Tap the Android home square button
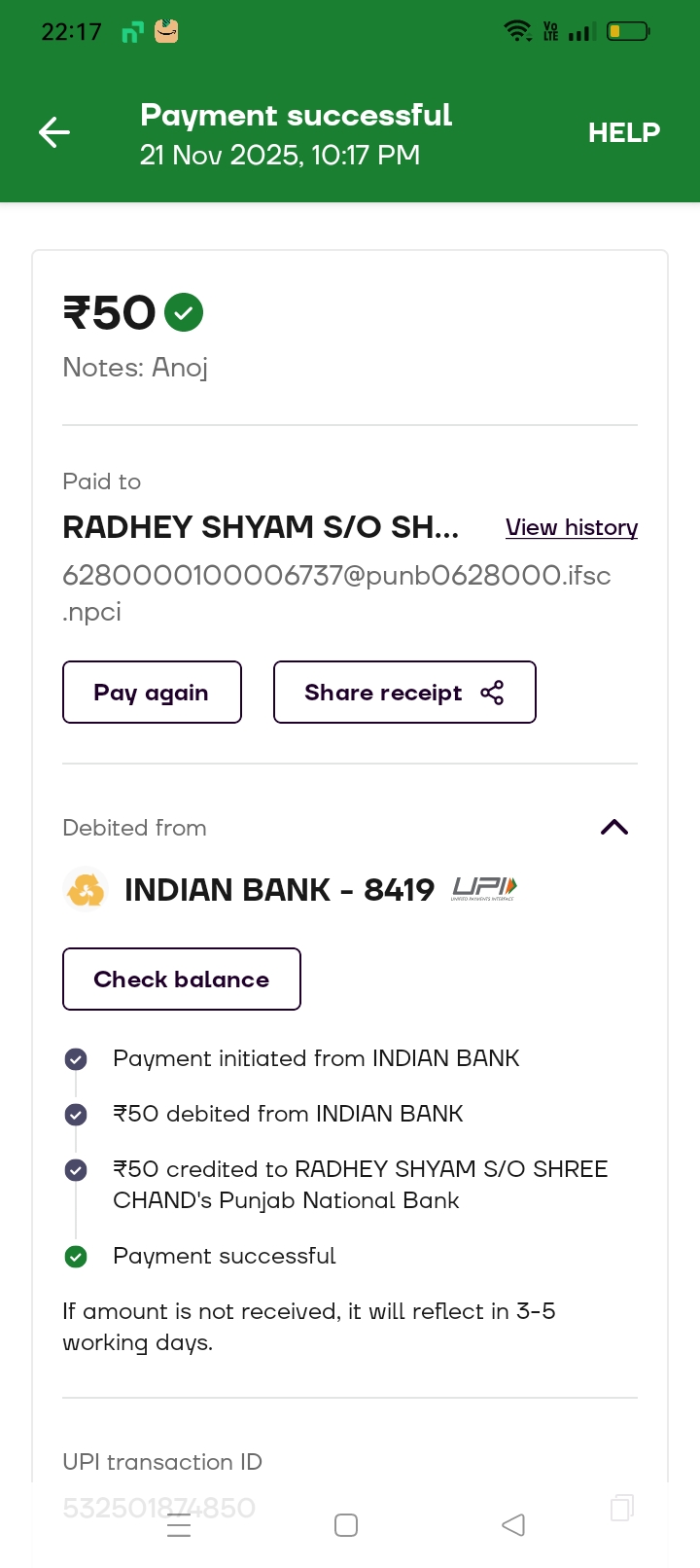Image resolution: width=700 pixels, height=1568 pixels. [346, 1524]
